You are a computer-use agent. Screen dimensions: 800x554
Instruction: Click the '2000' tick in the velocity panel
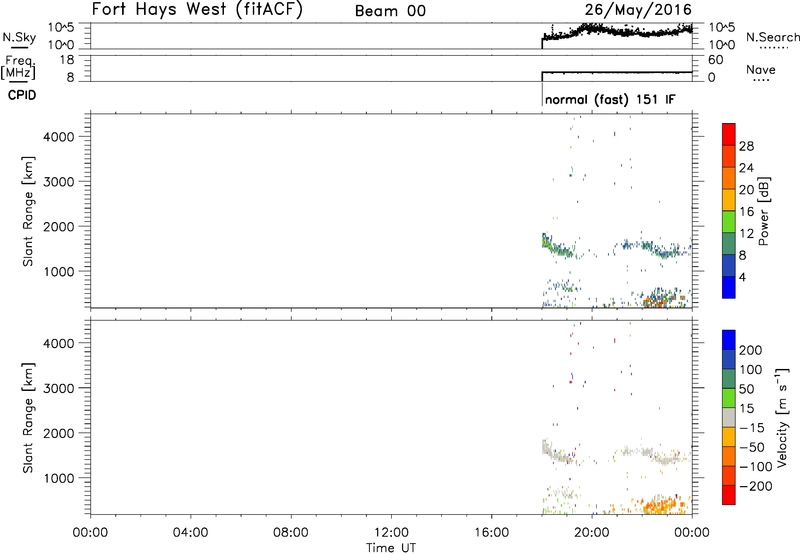point(58,433)
